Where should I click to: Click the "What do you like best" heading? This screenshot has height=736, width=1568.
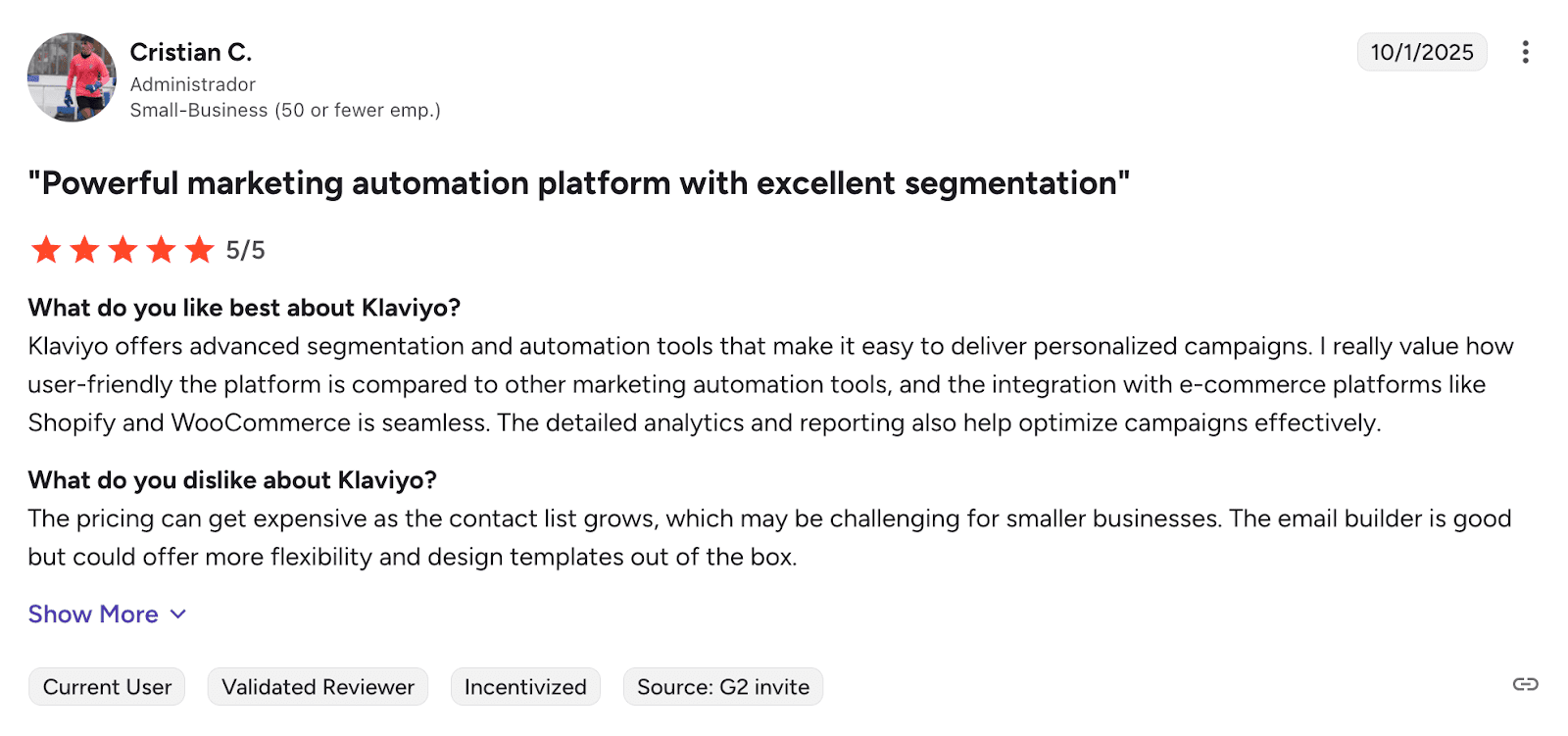tap(244, 308)
